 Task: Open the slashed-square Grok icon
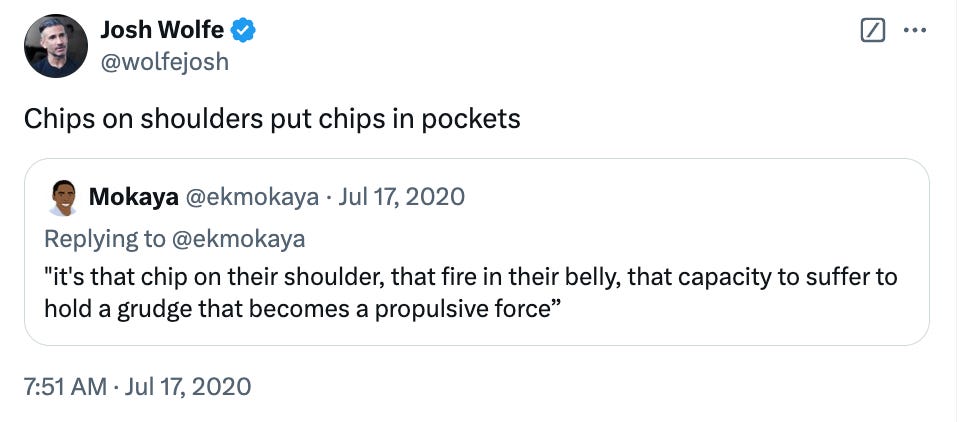pos(872,31)
